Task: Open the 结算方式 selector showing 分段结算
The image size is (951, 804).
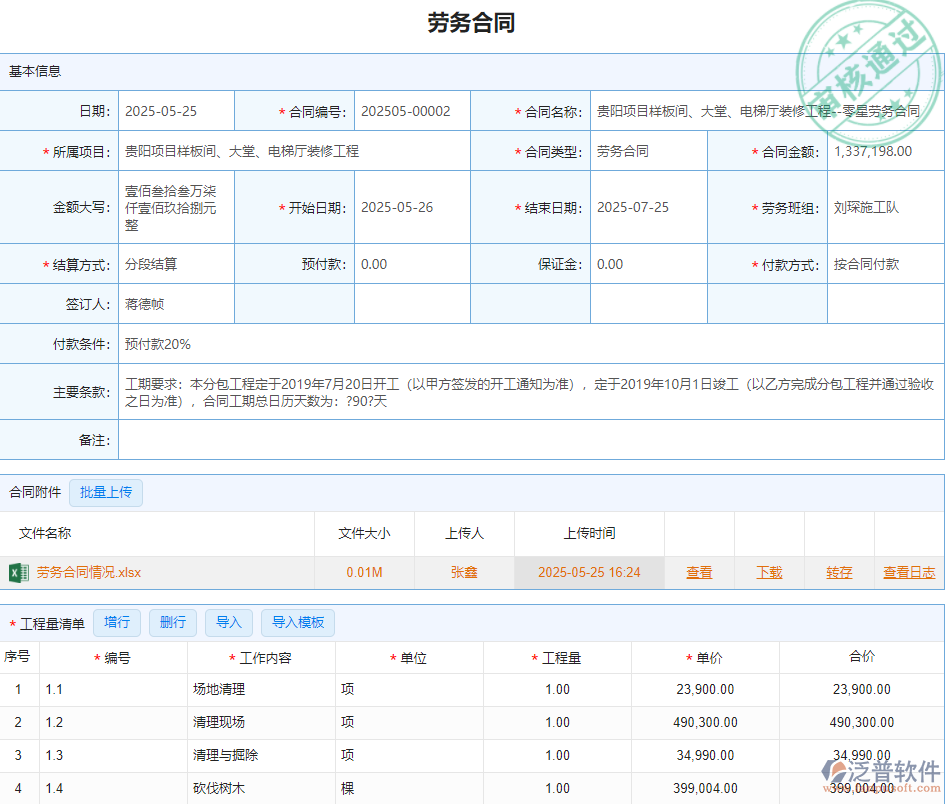Action: (x=176, y=264)
